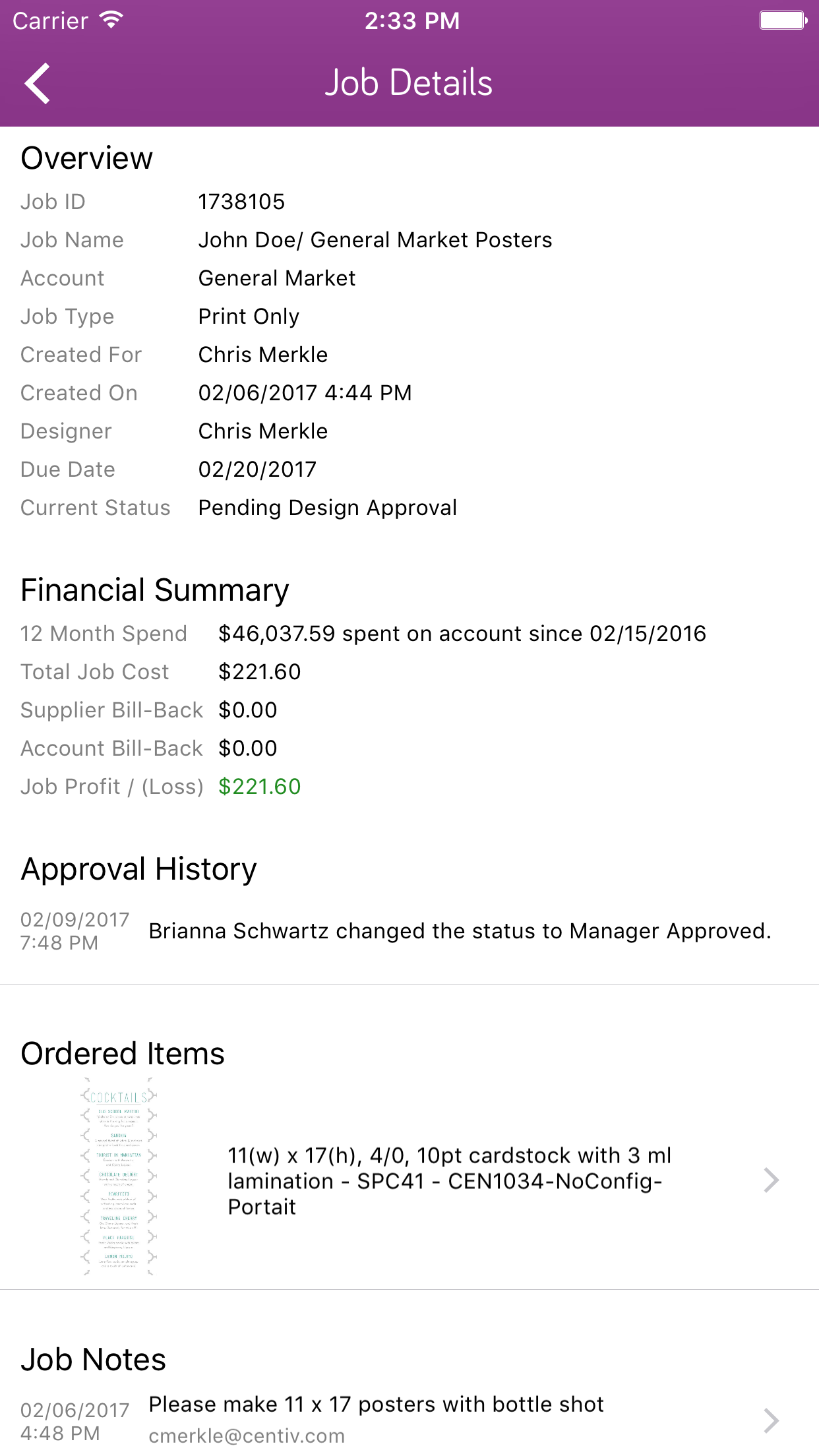Expand the ordered item chevron
Screen dimensions: 819x1456
pyautogui.click(x=771, y=1180)
